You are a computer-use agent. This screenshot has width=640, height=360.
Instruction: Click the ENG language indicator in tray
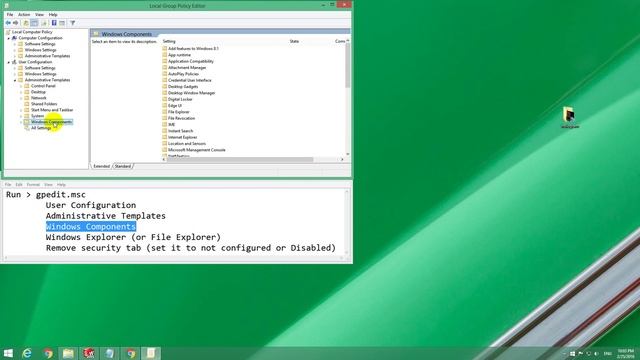click(x=608, y=353)
